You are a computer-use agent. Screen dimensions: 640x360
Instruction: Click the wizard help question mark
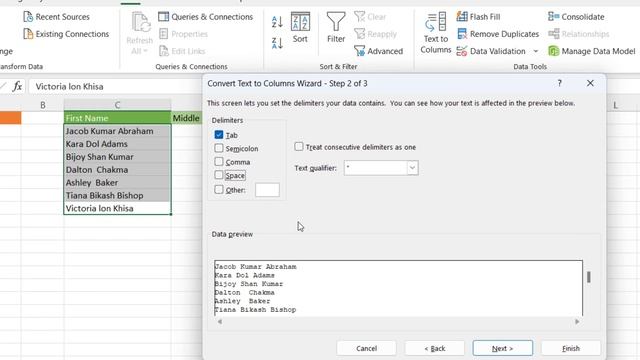click(x=560, y=83)
